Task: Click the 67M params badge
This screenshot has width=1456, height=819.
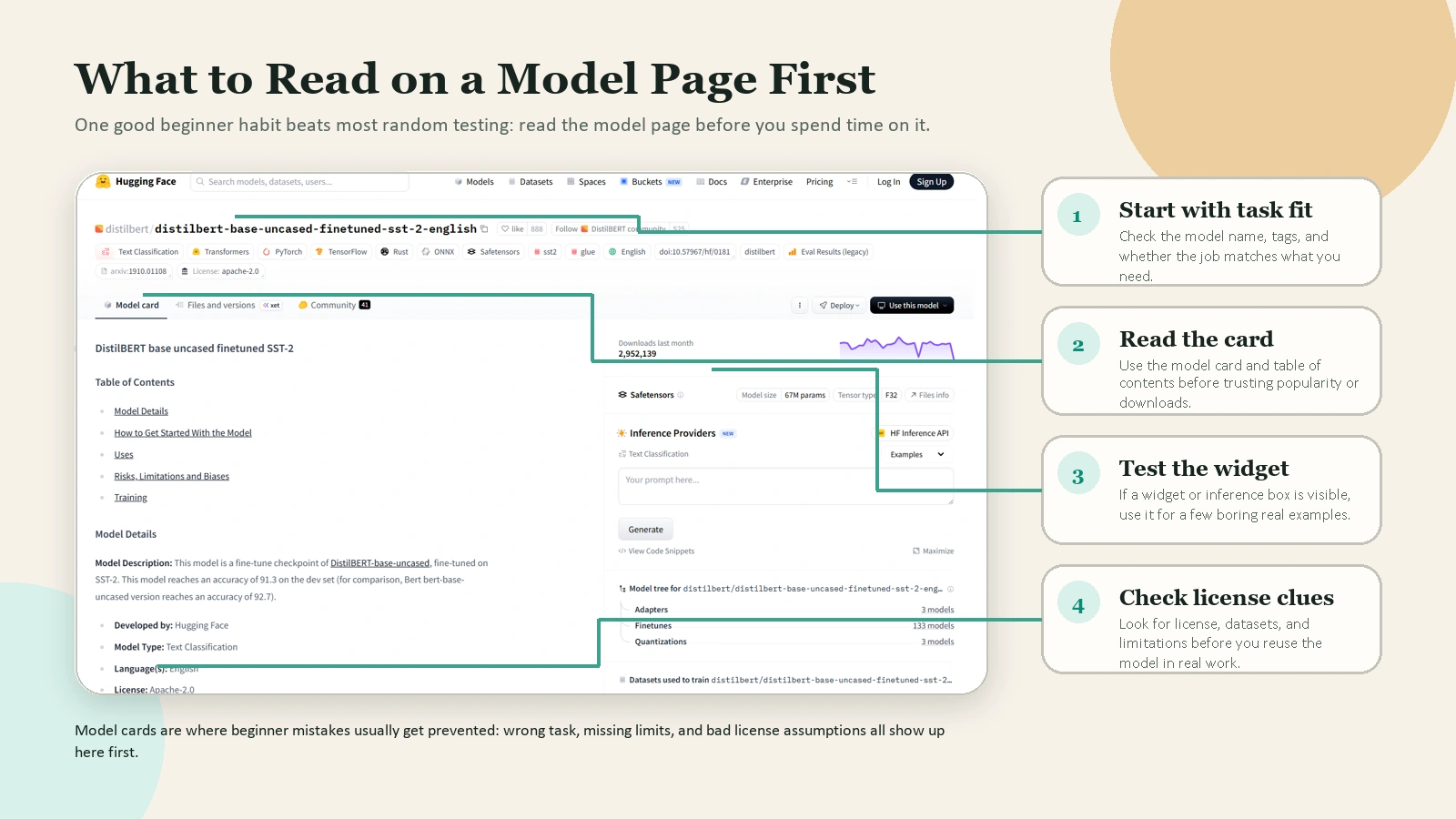Action: pyautogui.click(x=805, y=395)
